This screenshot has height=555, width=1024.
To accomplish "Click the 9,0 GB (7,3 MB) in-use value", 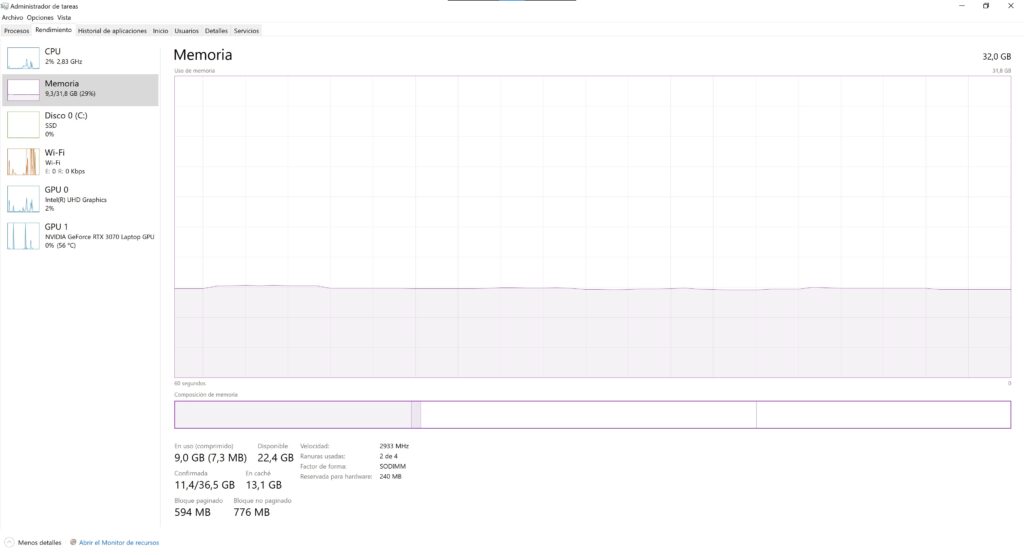I will (210, 458).
